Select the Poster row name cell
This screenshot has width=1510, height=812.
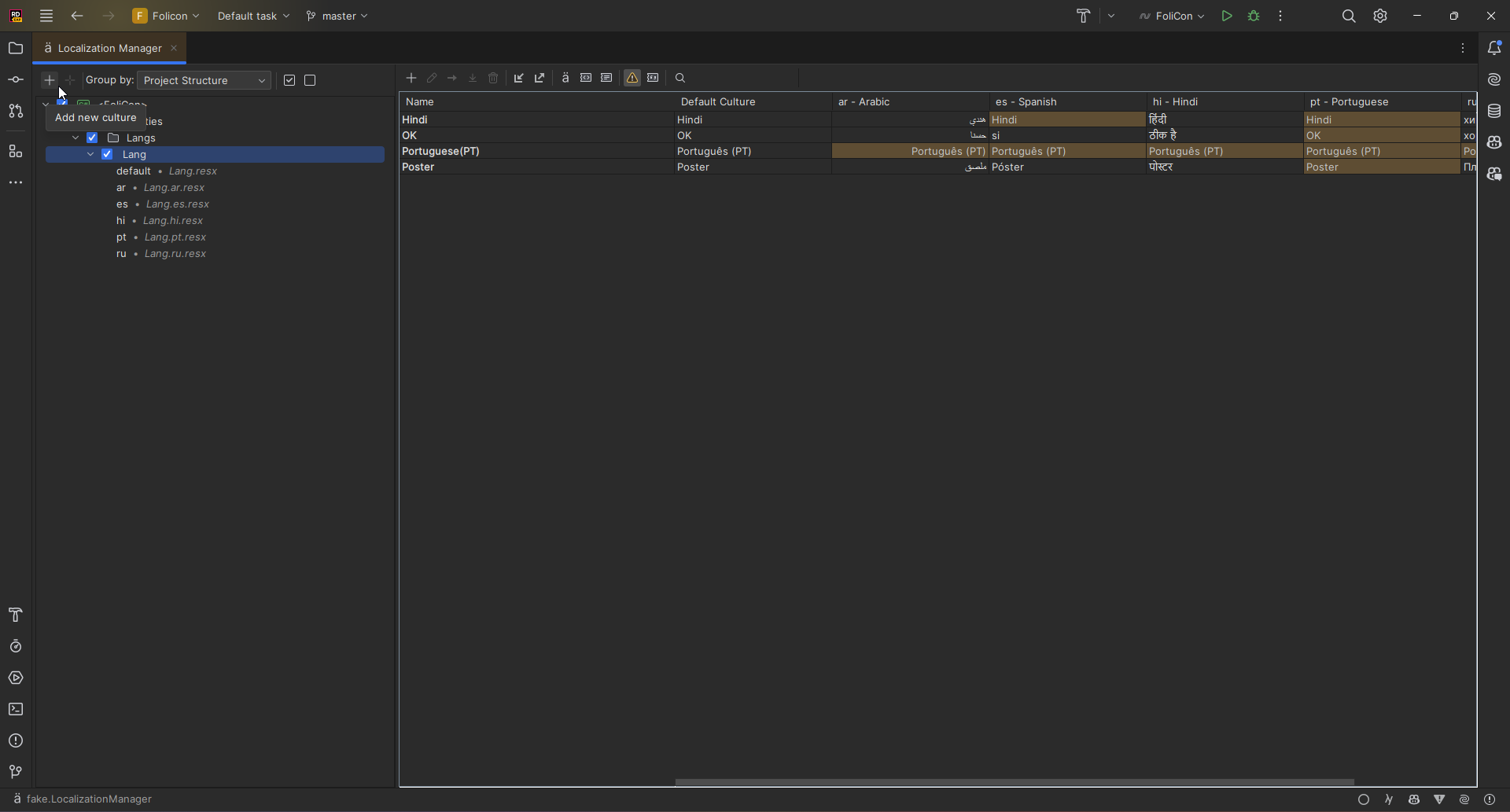537,167
